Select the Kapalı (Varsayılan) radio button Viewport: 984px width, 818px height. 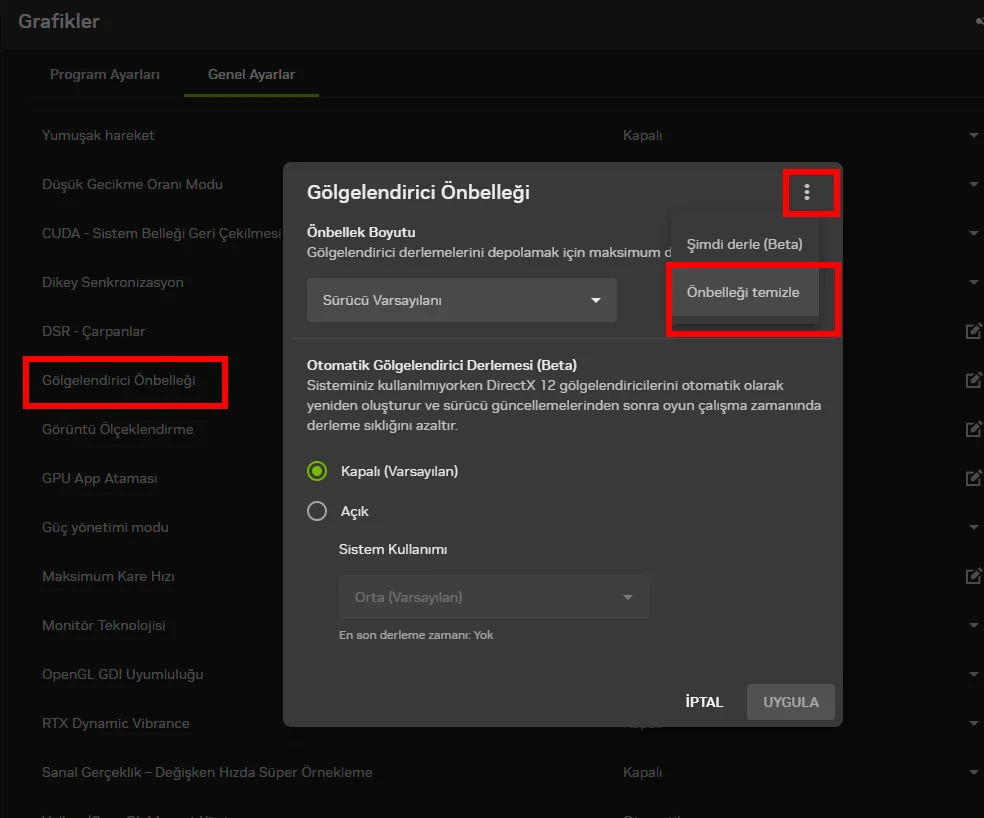click(x=317, y=471)
